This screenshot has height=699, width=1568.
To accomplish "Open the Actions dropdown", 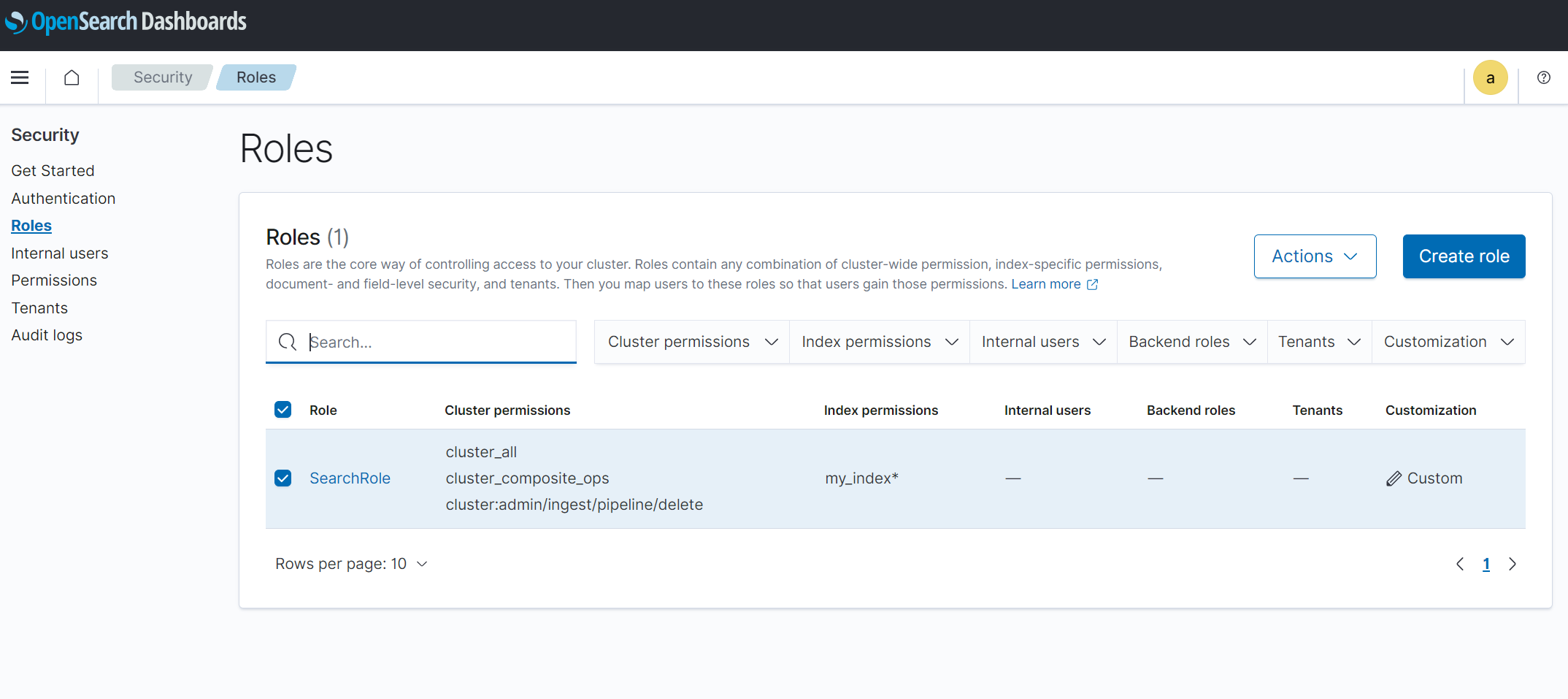I will [x=1315, y=256].
